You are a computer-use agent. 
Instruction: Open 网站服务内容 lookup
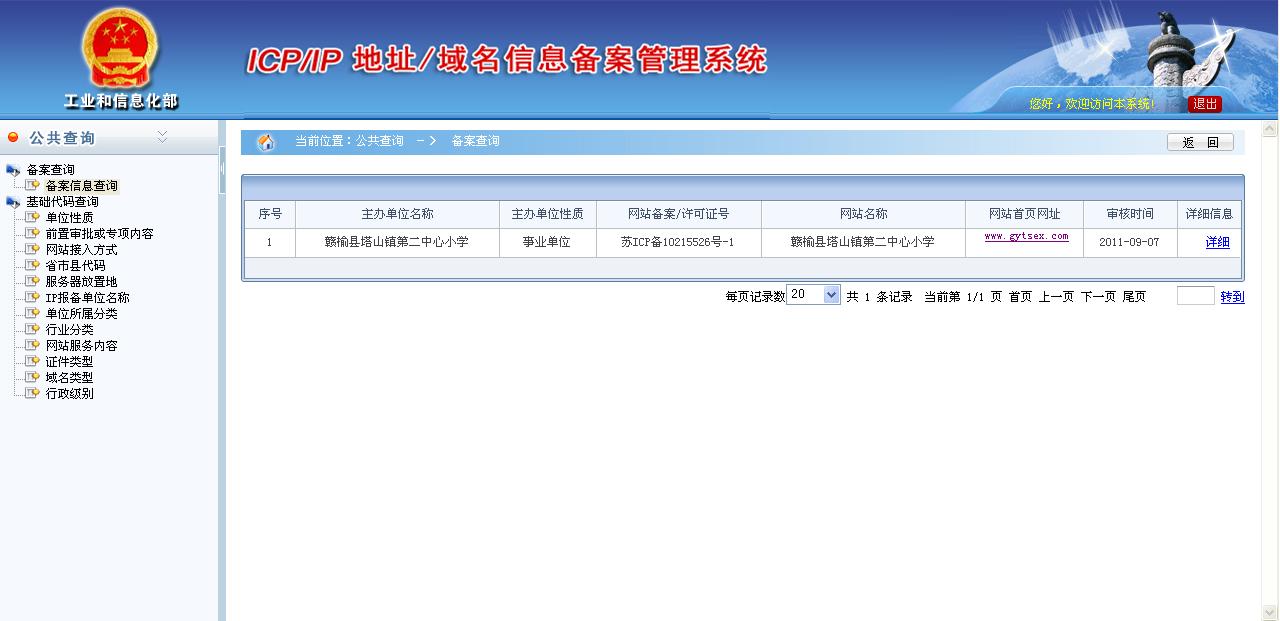click(81, 345)
